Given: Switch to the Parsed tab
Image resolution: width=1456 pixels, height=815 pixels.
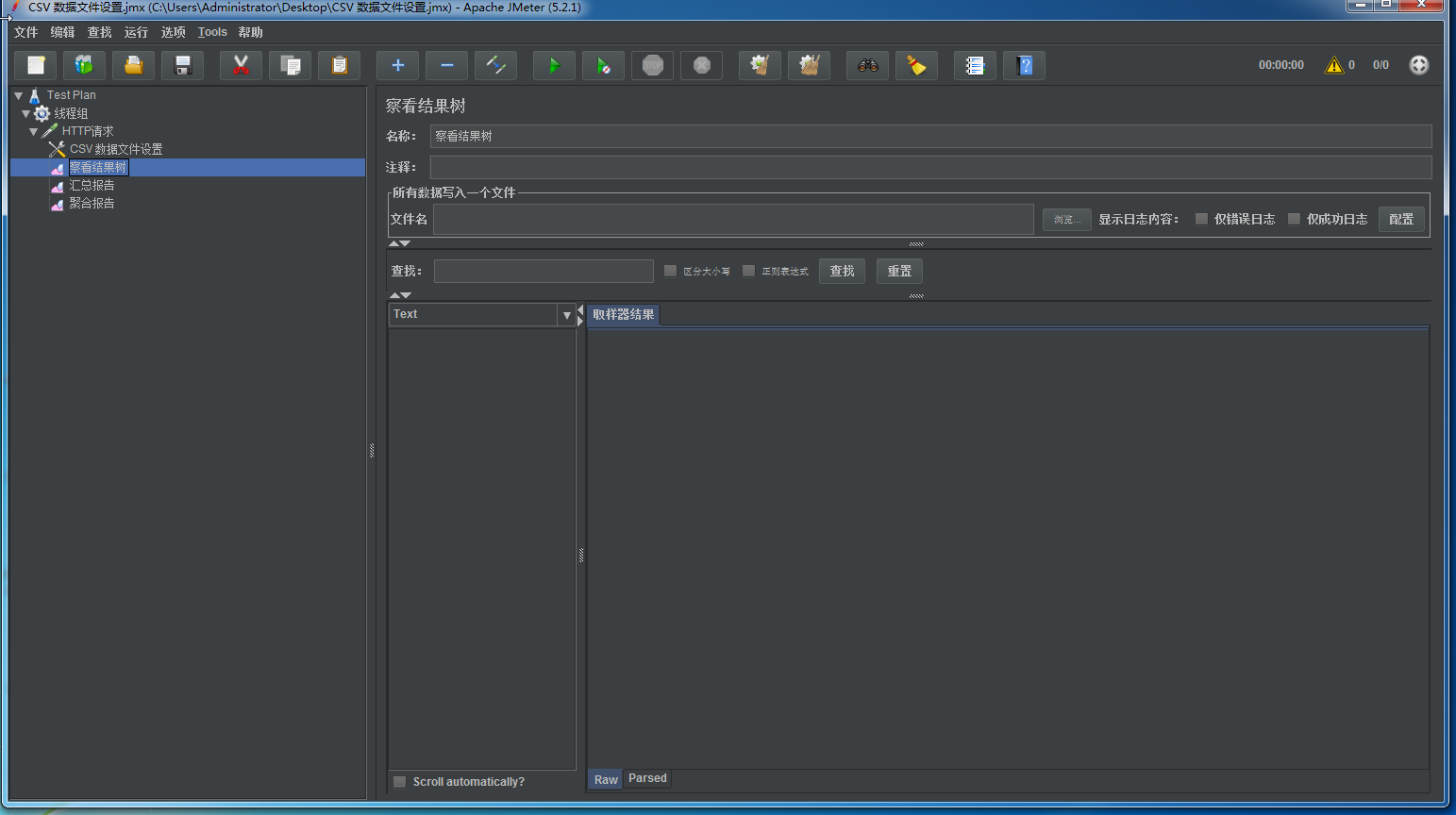Looking at the screenshot, I should 647,778.
